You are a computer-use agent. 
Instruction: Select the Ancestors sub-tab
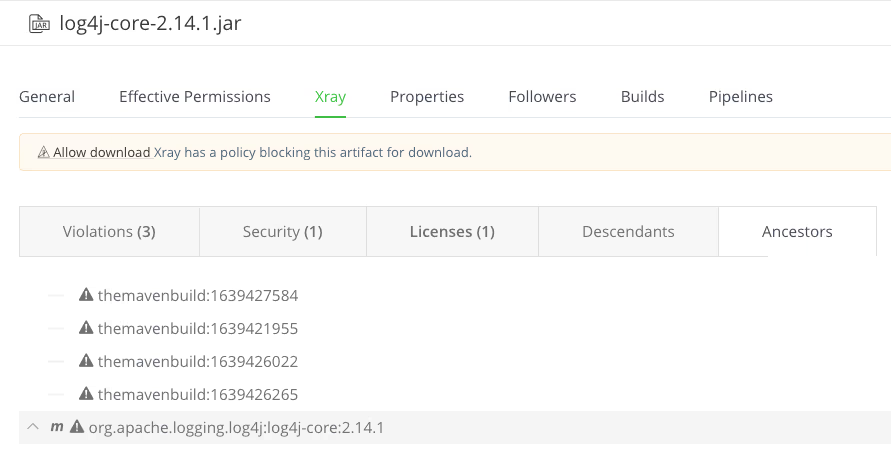[x=797, y=232]
